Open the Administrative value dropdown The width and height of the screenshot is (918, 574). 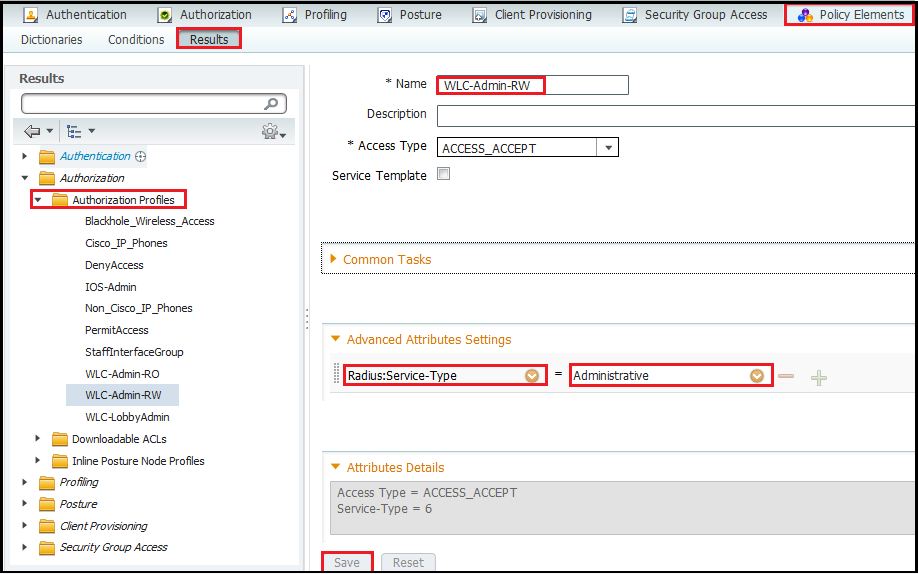coord(757,376)
